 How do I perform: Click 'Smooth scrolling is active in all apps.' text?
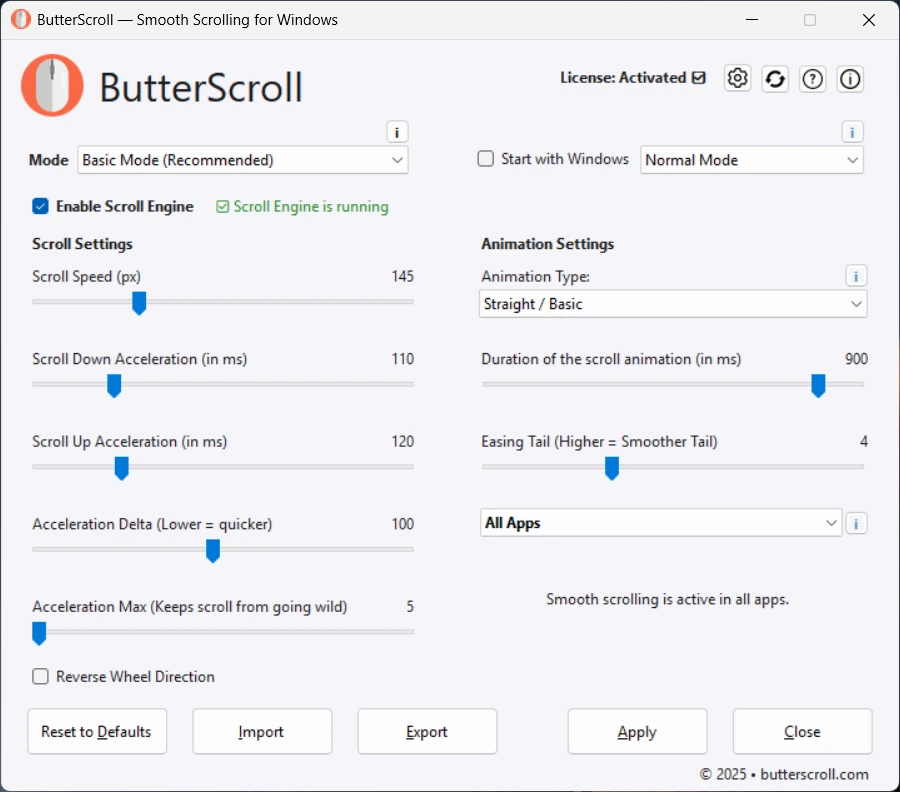668,599
